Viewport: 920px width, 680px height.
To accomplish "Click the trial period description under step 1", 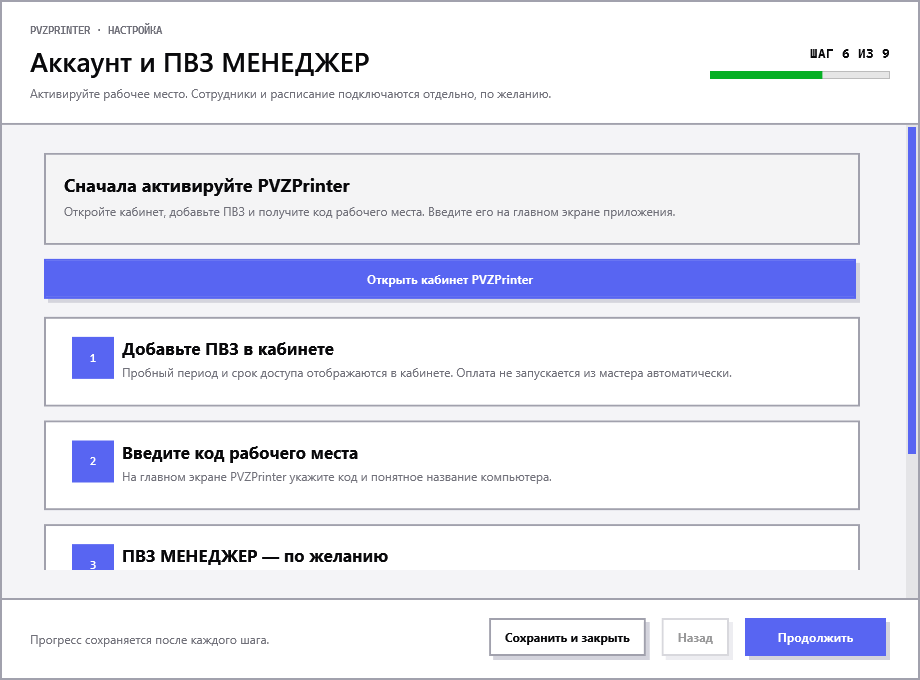I will (427, 373).
